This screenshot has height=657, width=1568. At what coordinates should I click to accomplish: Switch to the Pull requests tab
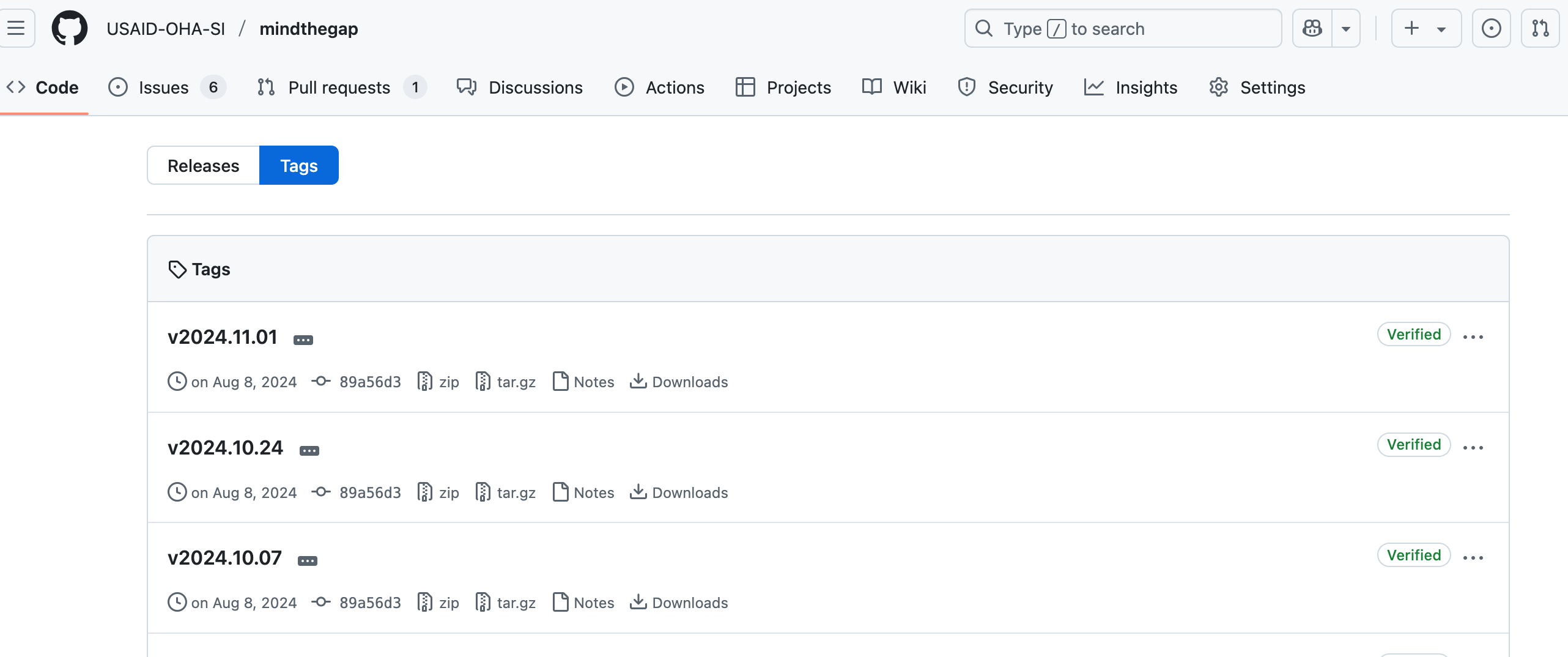(342, 87)
